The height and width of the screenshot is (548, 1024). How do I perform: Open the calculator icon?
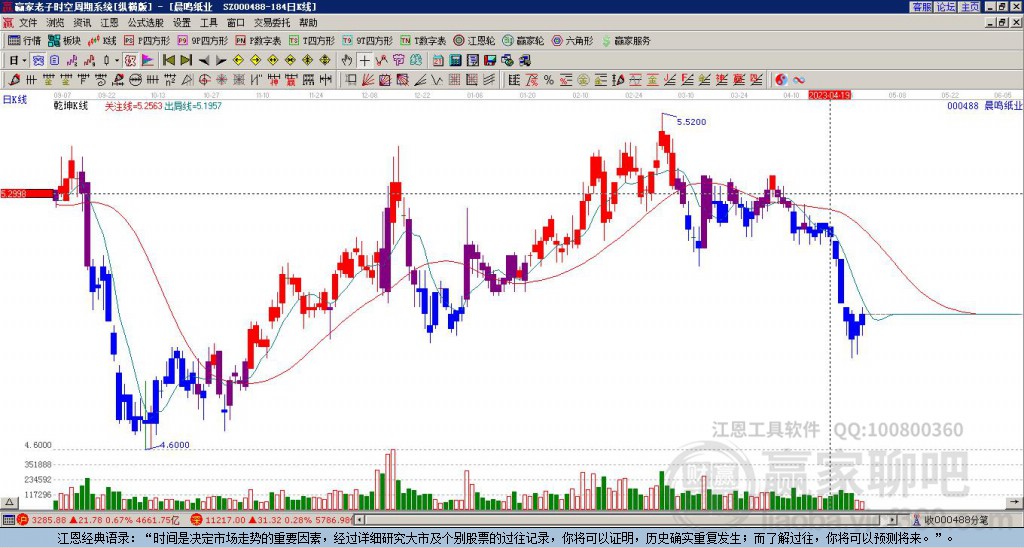tap(455, 61)
